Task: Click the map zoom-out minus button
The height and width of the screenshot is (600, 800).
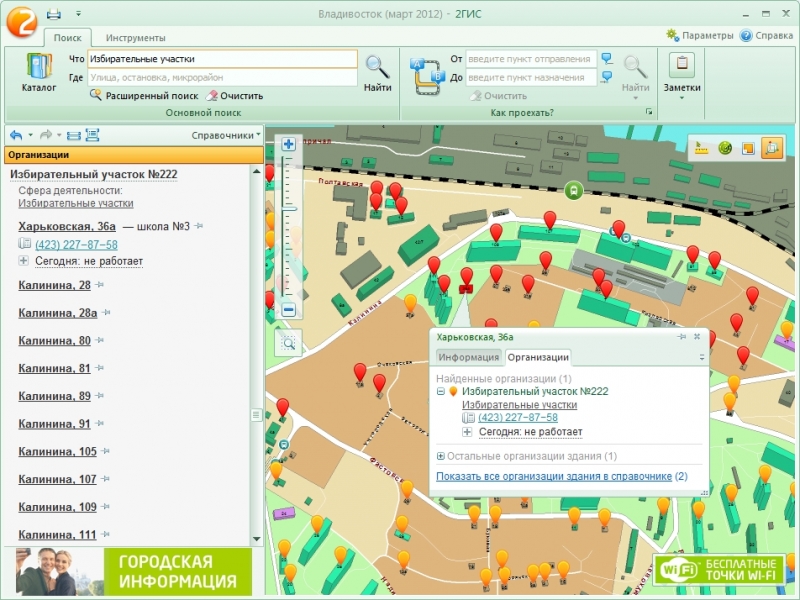Action: coord(288,310)
